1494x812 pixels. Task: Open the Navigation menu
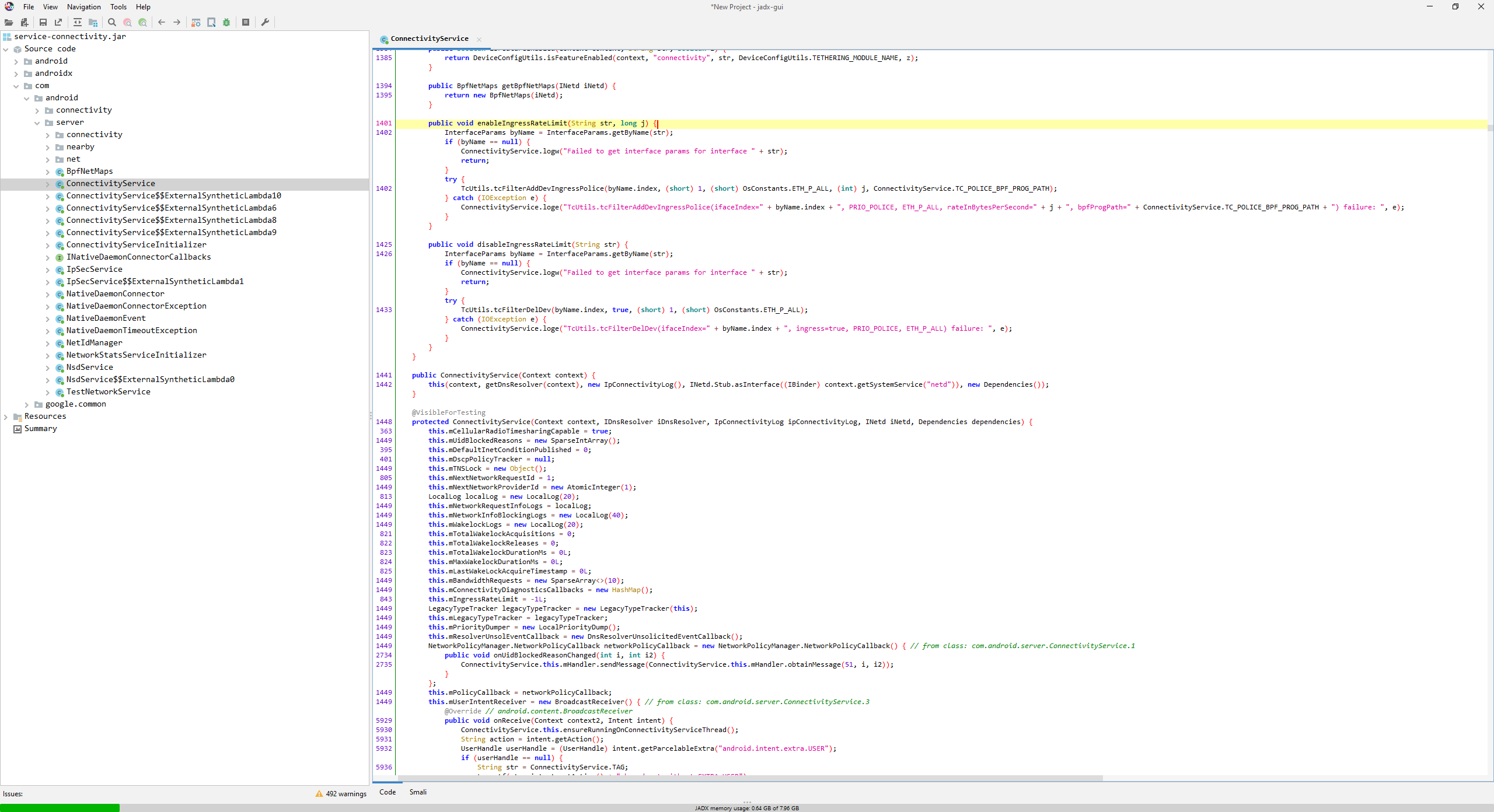pos(83,6)
